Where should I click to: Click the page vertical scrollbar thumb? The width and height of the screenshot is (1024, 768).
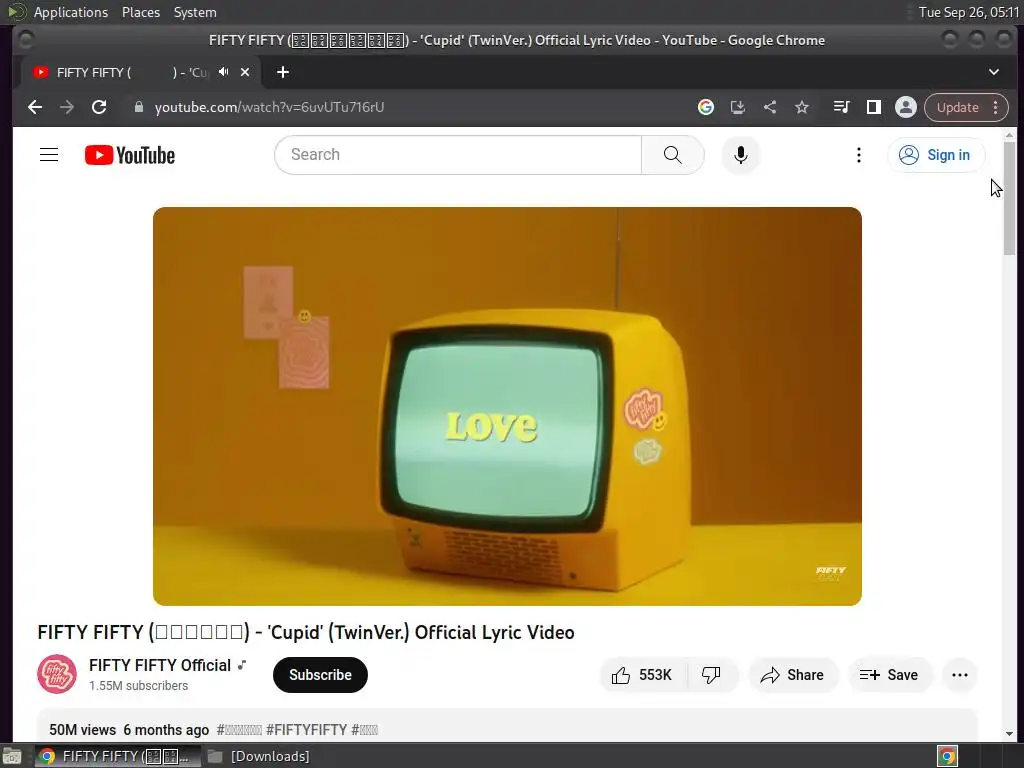(1010, 199)
